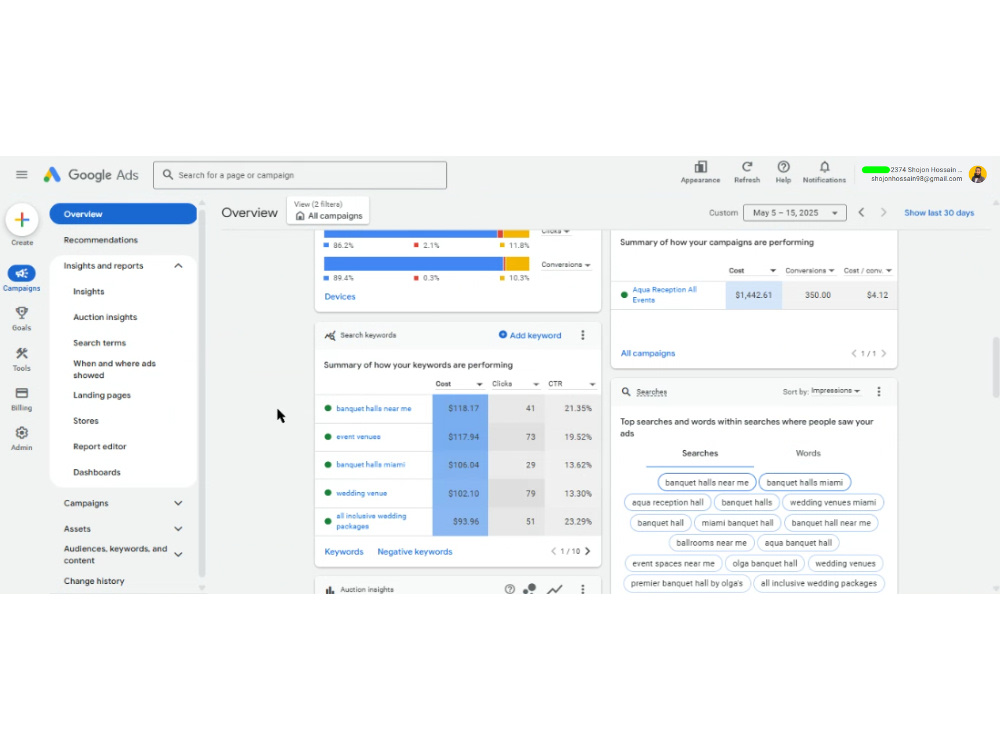
Task: Open Search keywords card options menu
Action: click(582, 335)
